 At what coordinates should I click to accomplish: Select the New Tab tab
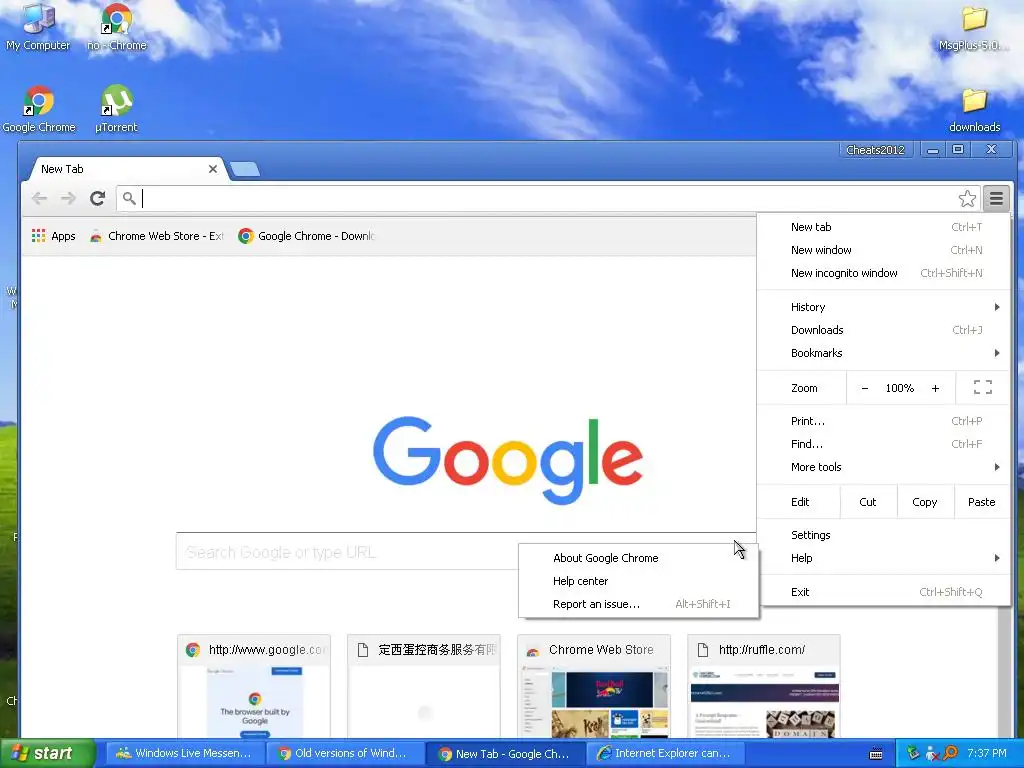click(124, 169)
